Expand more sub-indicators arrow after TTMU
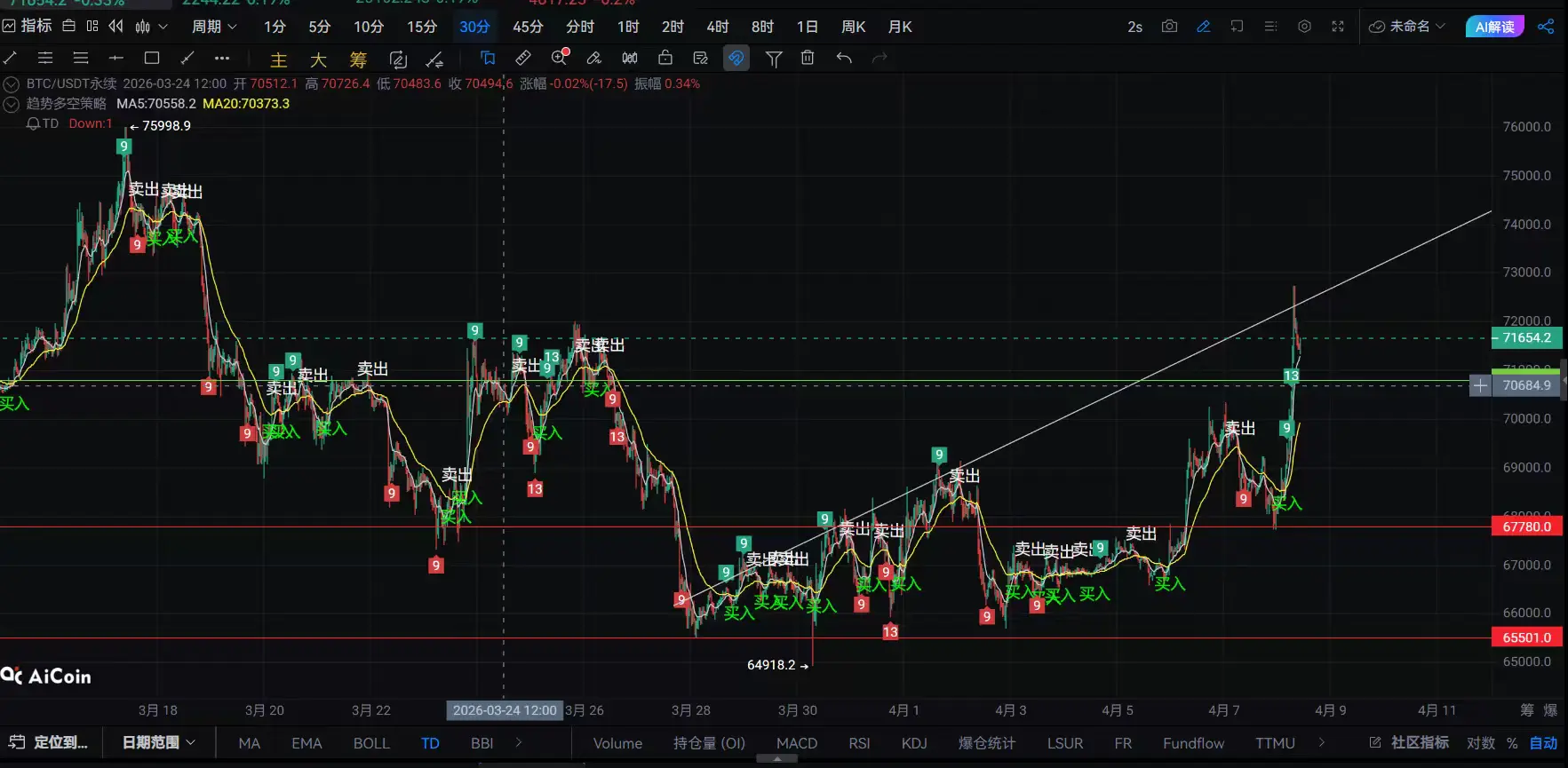The height and width of the screenshot is (768, 1568). point(1322,742)
